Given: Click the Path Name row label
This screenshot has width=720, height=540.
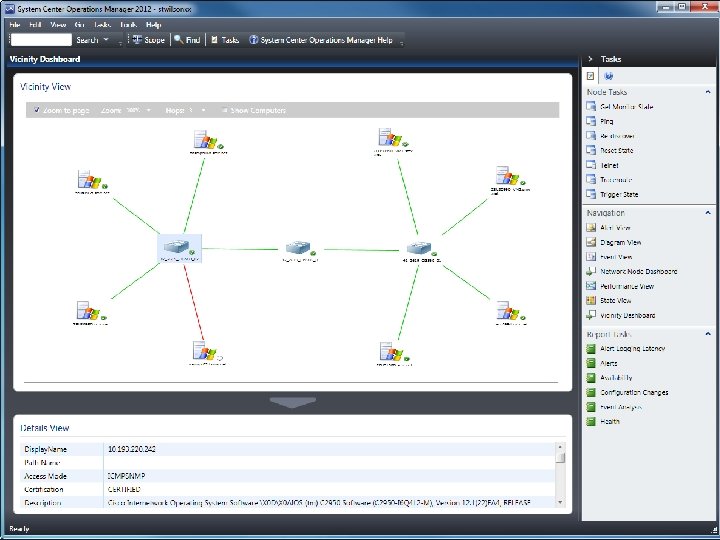Looking at the screenshot, I should click(42, 463).
